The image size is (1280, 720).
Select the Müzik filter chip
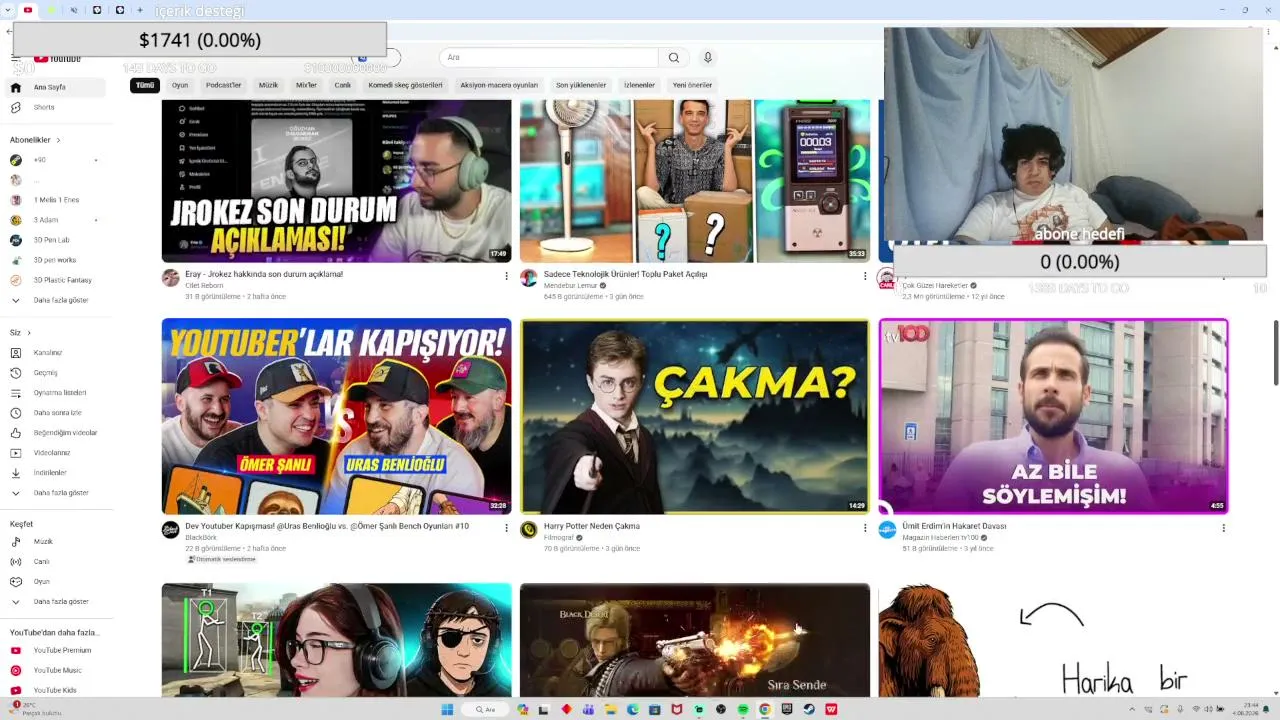[x=269, y=85]
